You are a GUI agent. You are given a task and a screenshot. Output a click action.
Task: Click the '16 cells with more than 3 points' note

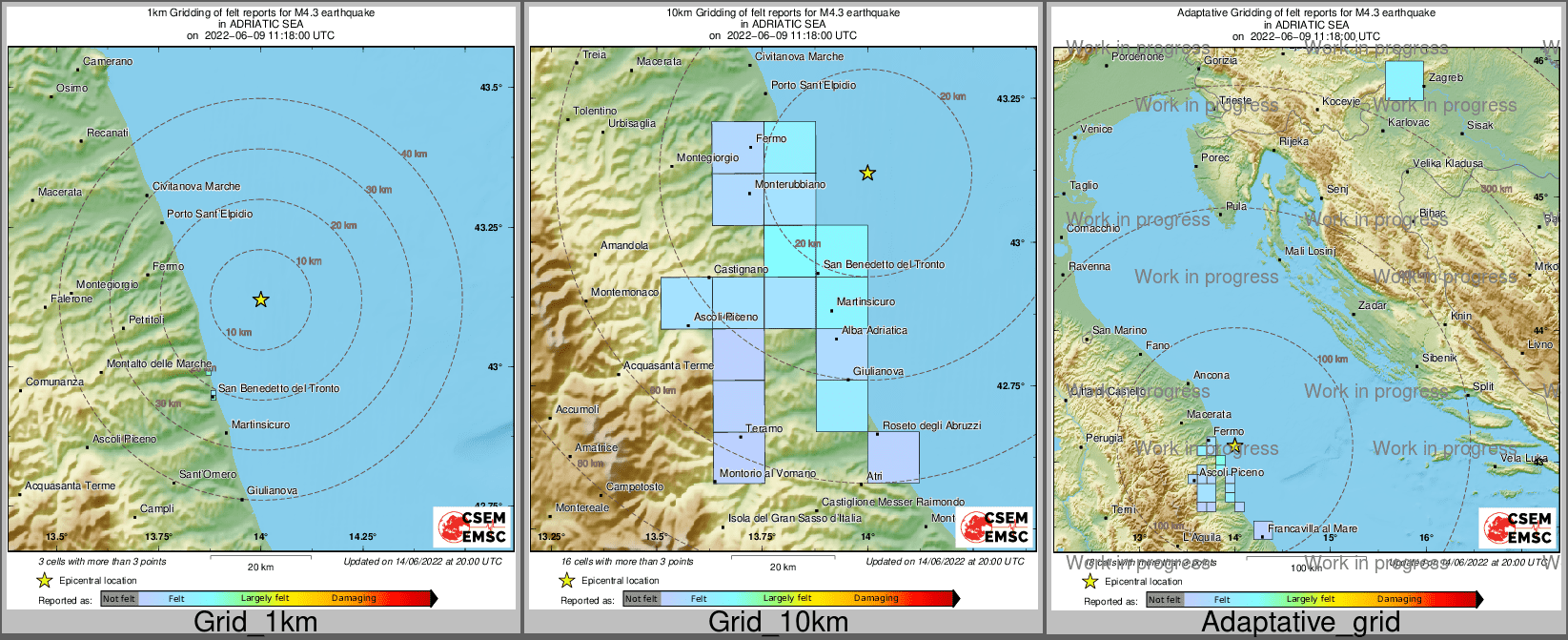(627, 561)
